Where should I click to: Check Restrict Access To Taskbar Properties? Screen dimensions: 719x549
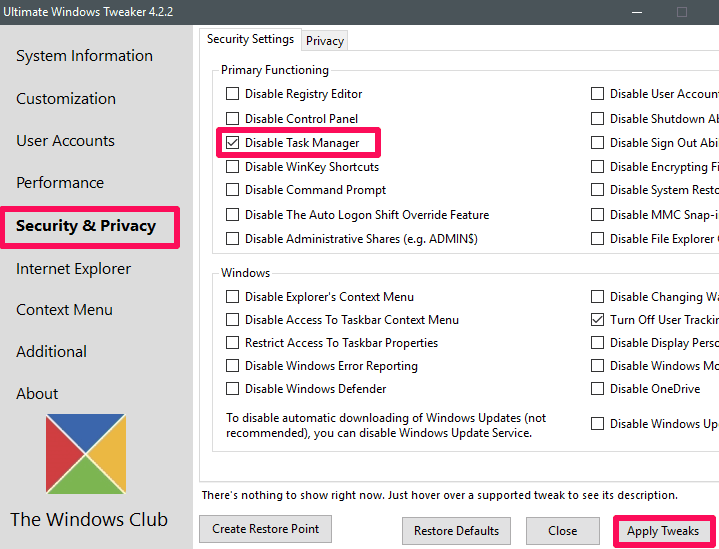(x=232, y=343)
